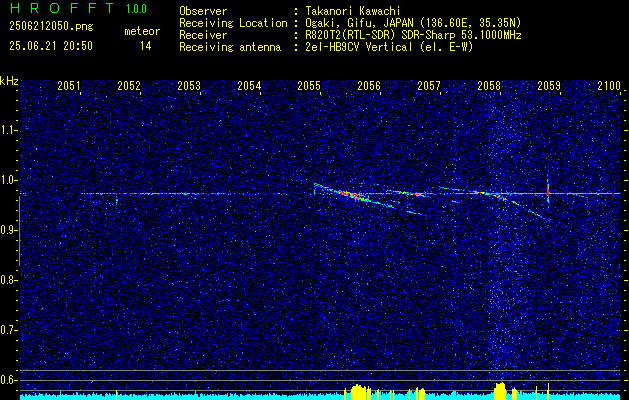Click the gray vertical range bar beside 0.9
Screen dimensions: 629x400
(19, 231)
